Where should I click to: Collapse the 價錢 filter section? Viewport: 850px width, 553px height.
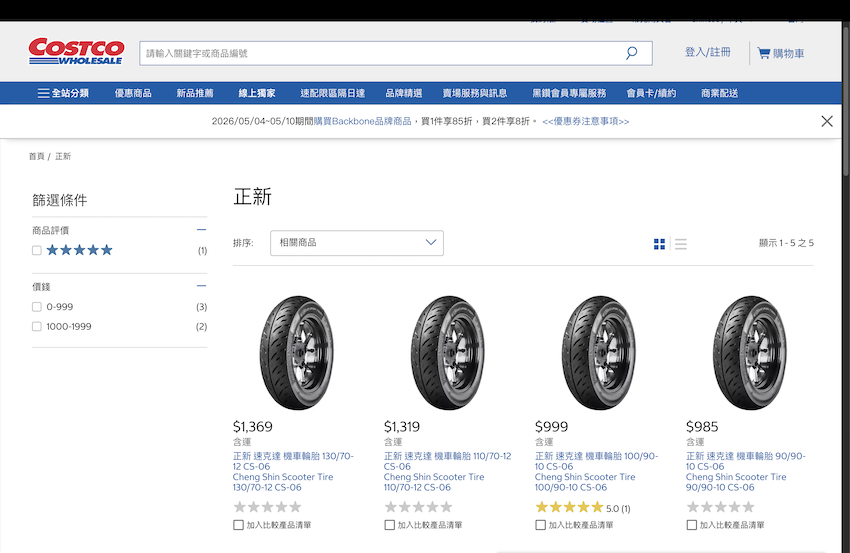click(x=201, y=286)
